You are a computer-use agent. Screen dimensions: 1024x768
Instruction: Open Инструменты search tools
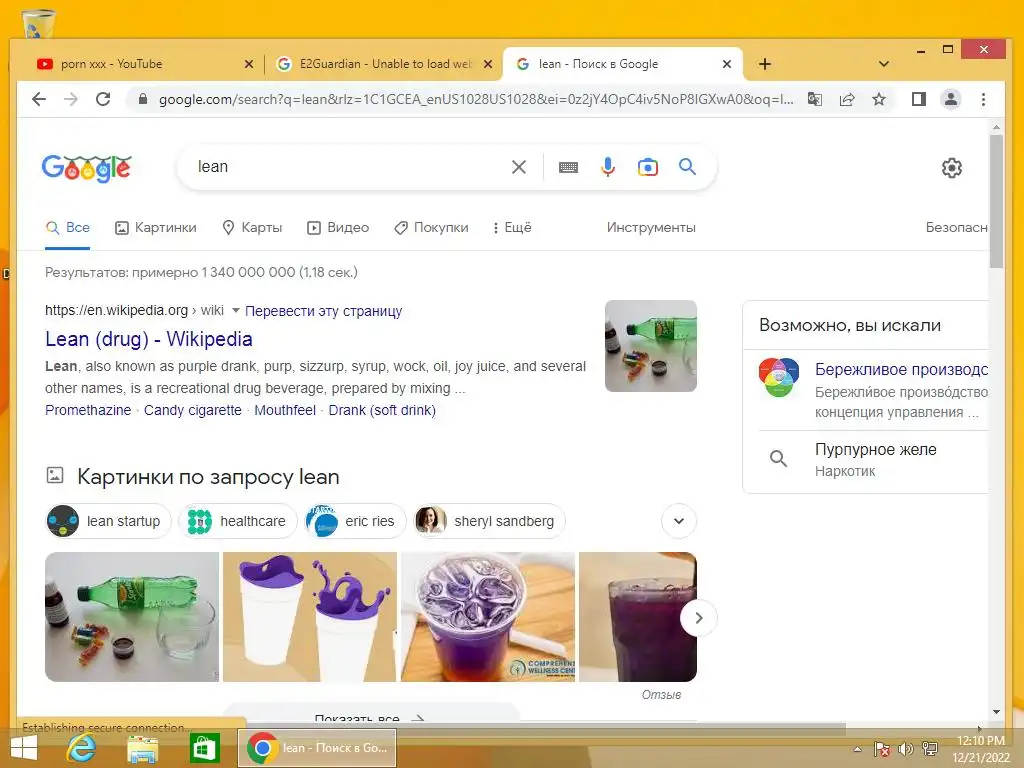(651, 228)
